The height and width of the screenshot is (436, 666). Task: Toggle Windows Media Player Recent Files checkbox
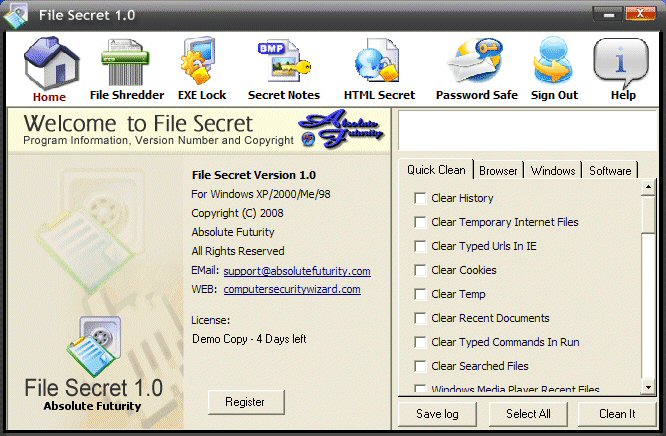pyautogui.click(x=420, y=388)
